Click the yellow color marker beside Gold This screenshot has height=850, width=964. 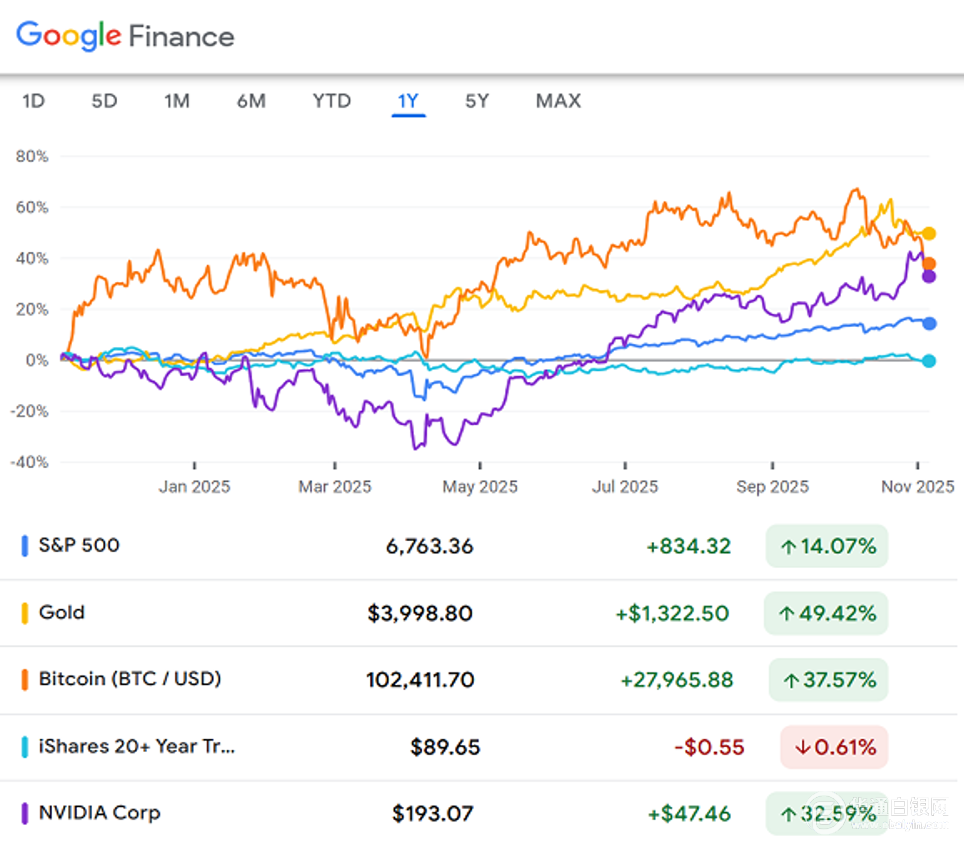(x=25, y=613)
